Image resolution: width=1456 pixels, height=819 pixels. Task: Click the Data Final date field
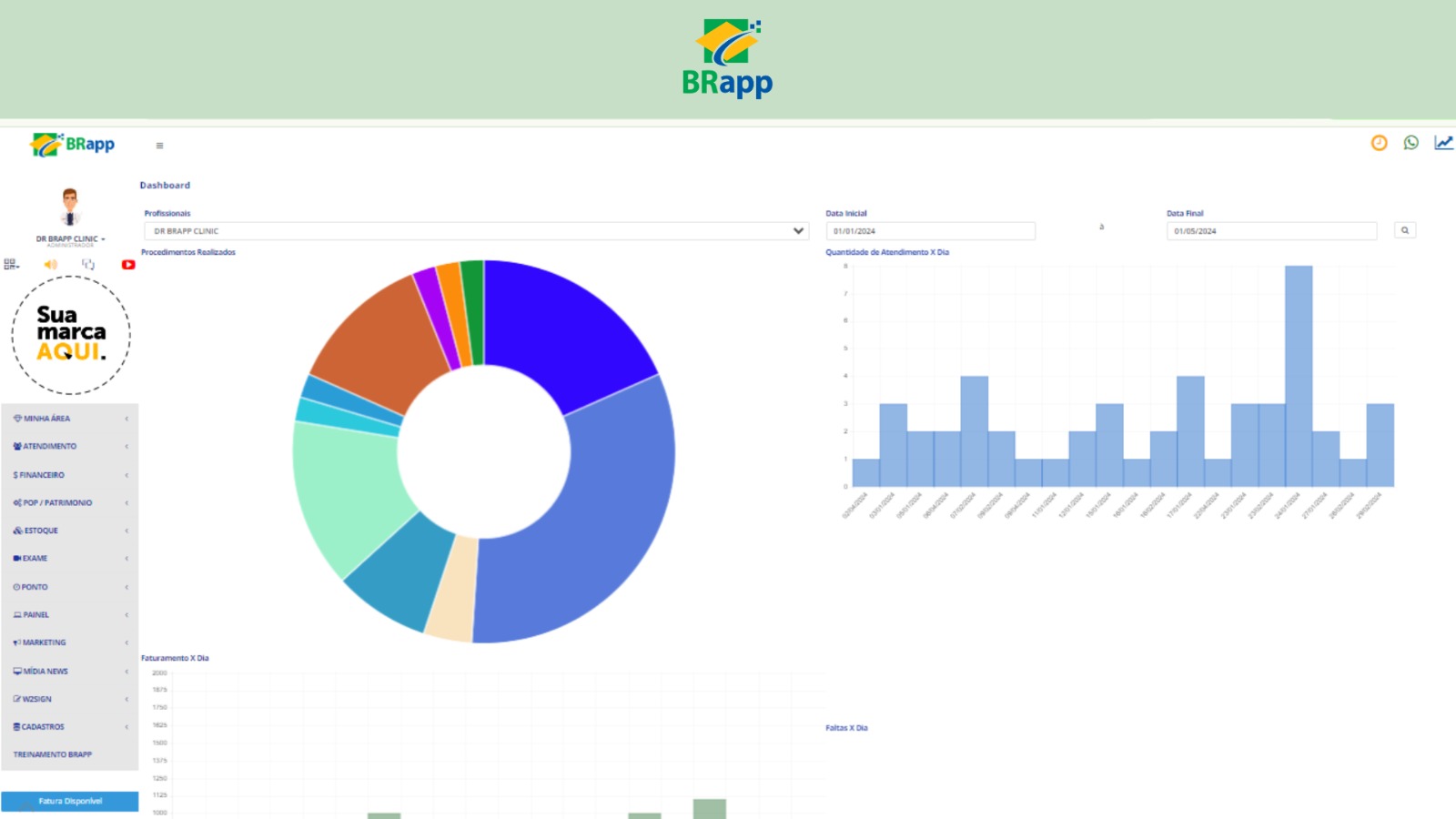point(1270,231)
